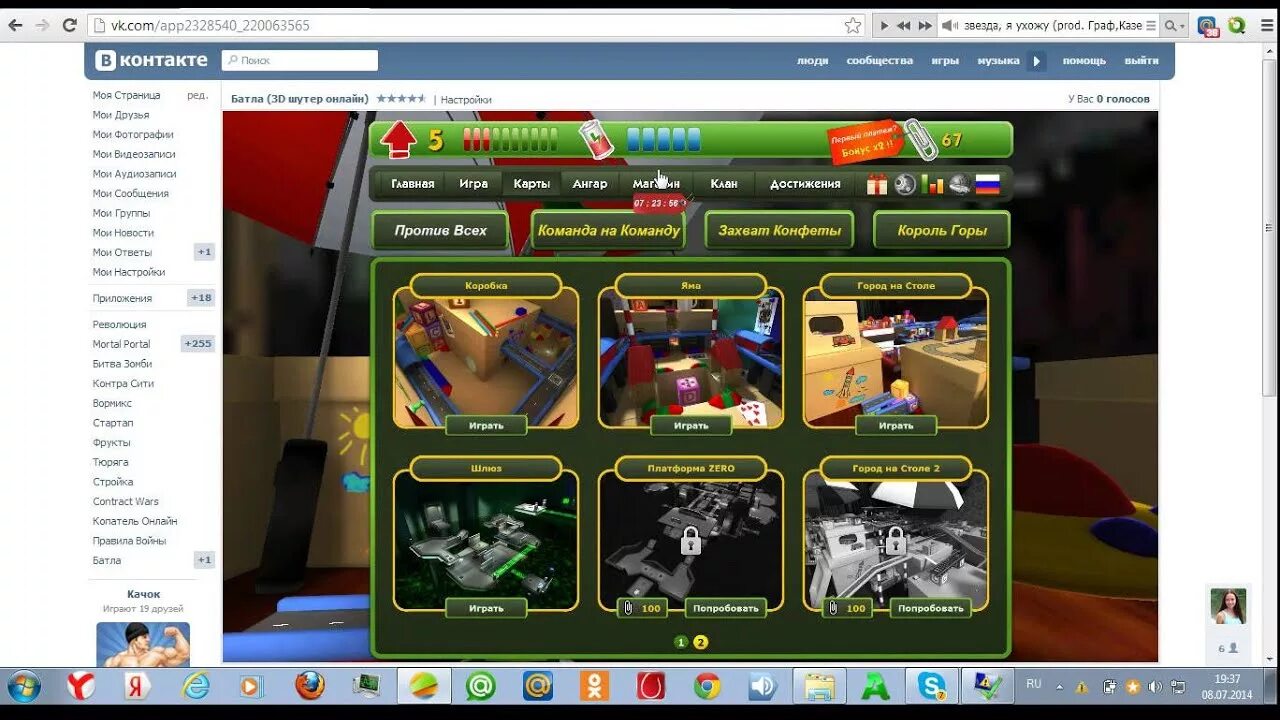Viewport: 1280px width, 720px height.
Task: Open the Главная game menu tab
Action: coord(413,184)
